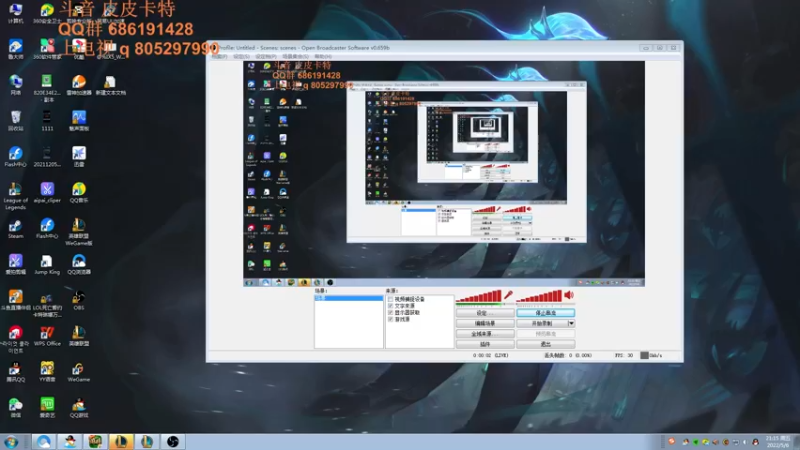Adjust the desktop audio volume bar
Image resolution: width=800 pixels, height=450 pixels.
point(539,296)
